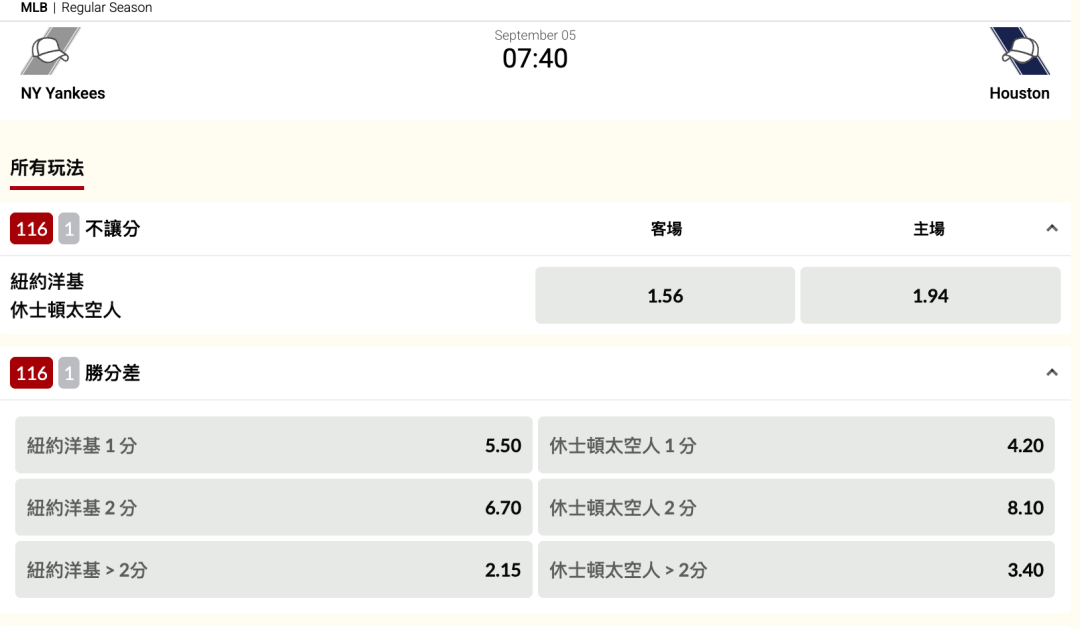Click the MLB league label

pyautogui.click(x=34, y=8)
